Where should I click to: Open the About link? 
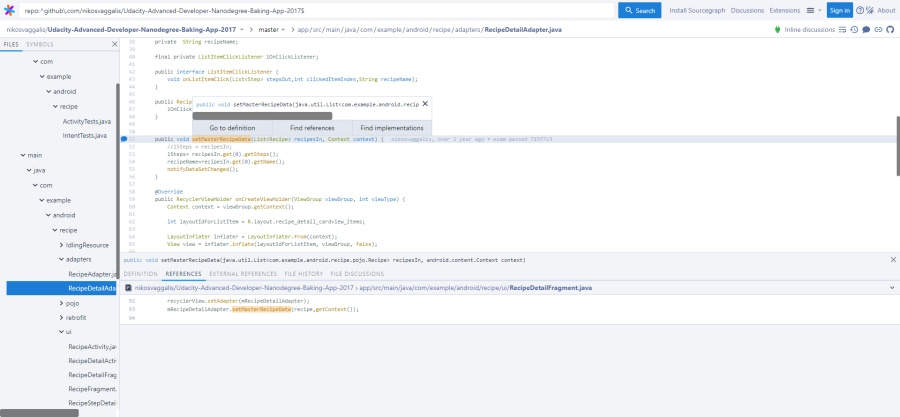pyautogui.click(x=886, y=10)
